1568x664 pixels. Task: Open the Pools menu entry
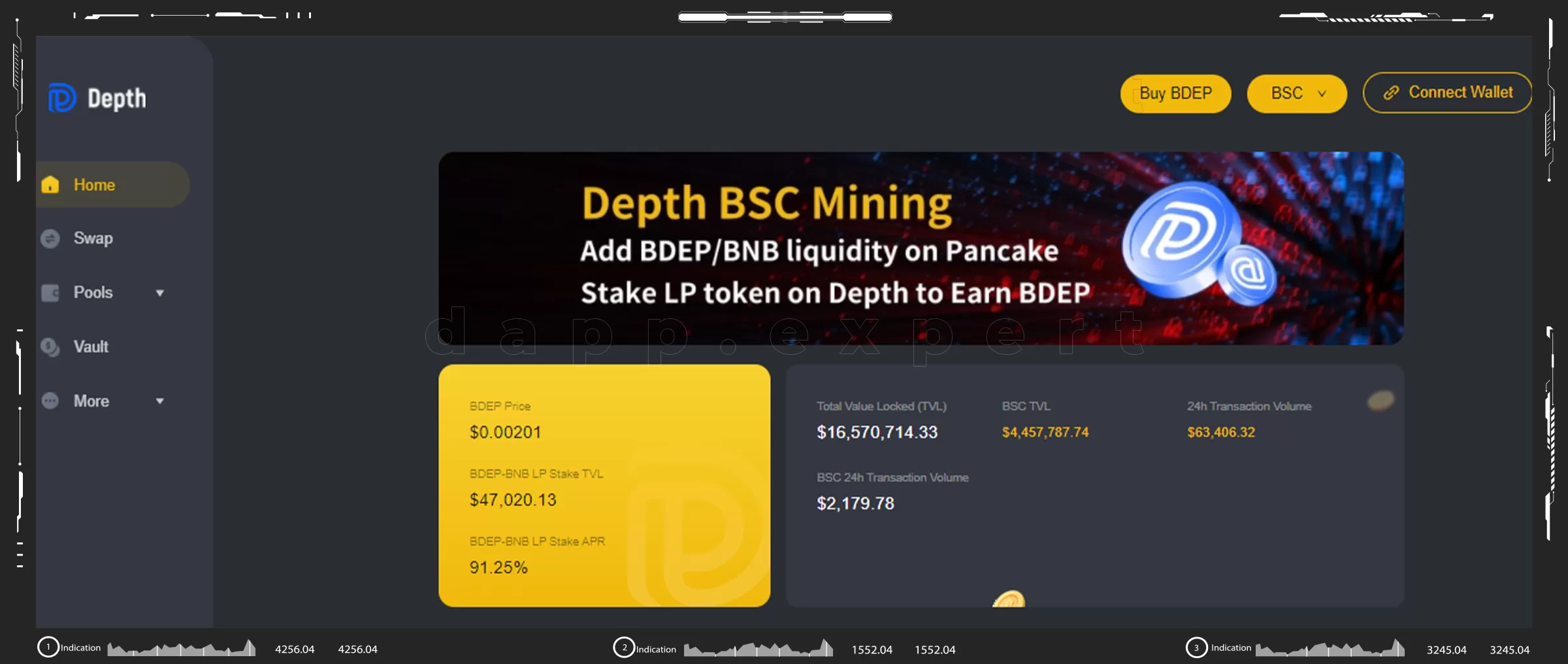click(93, 292)
